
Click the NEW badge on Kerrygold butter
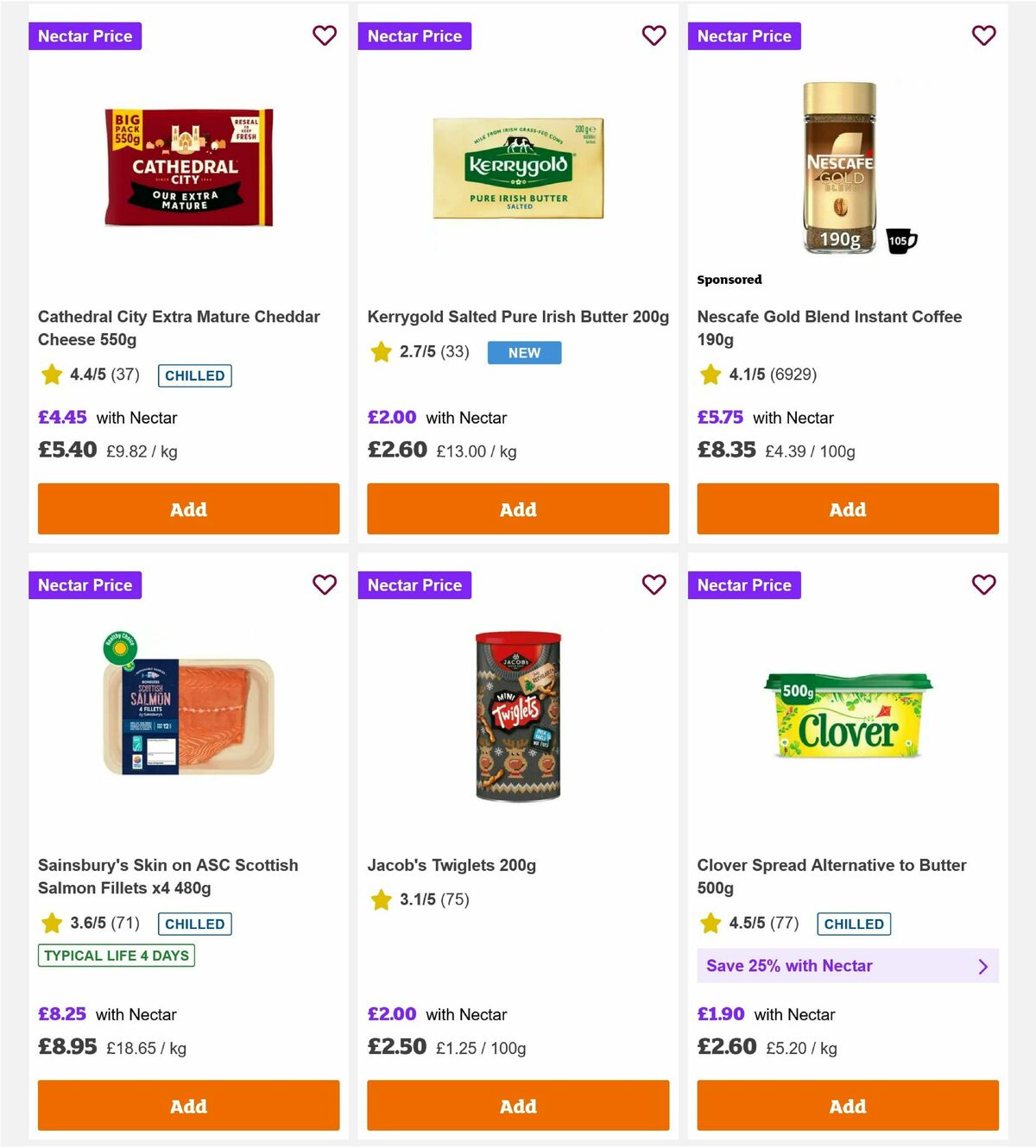[524, 352]
